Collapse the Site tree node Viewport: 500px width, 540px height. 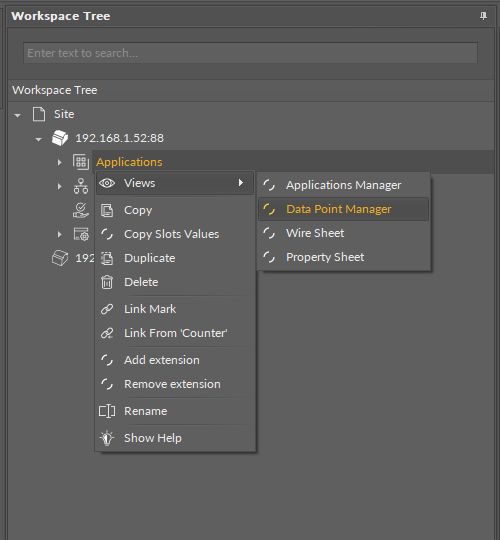[18, 115]
